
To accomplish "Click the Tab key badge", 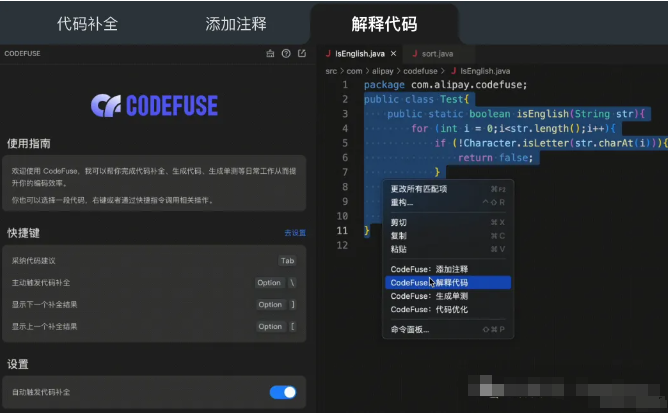I will point(288,260).
